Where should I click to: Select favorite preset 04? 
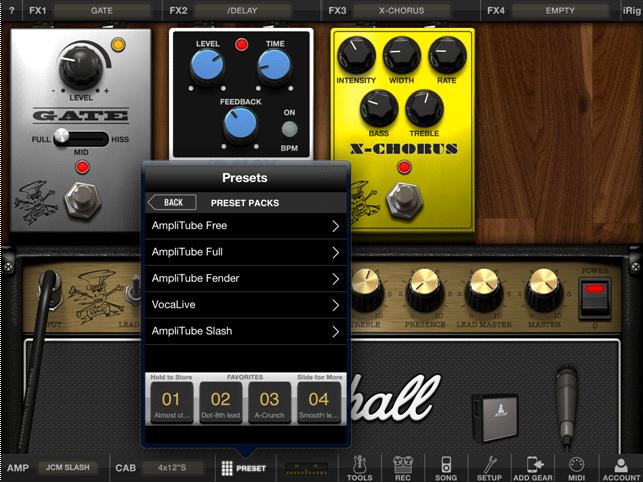coord(319,402)
